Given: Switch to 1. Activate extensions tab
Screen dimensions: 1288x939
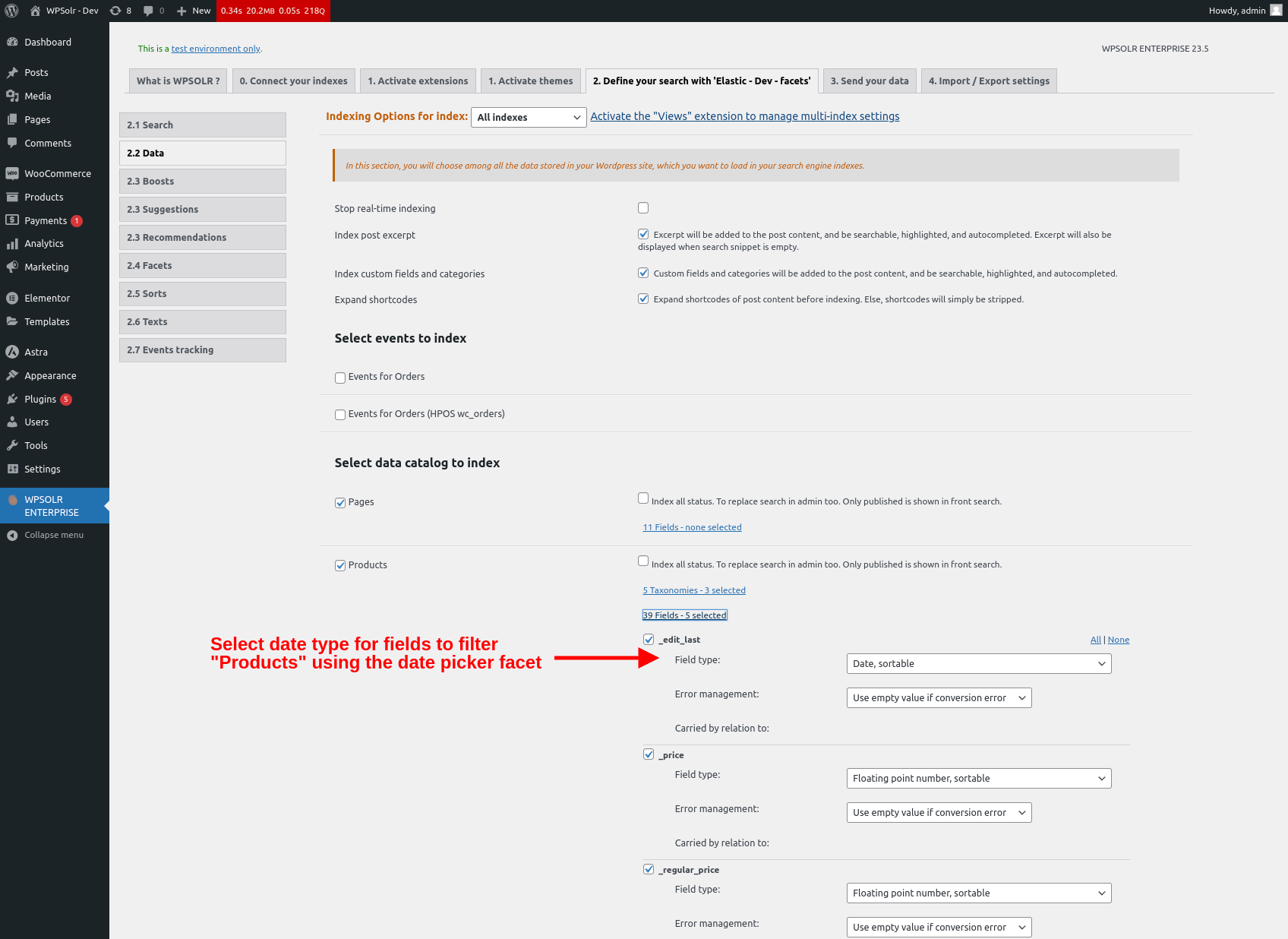Looking at the screenshot, I should pos(418,81).
